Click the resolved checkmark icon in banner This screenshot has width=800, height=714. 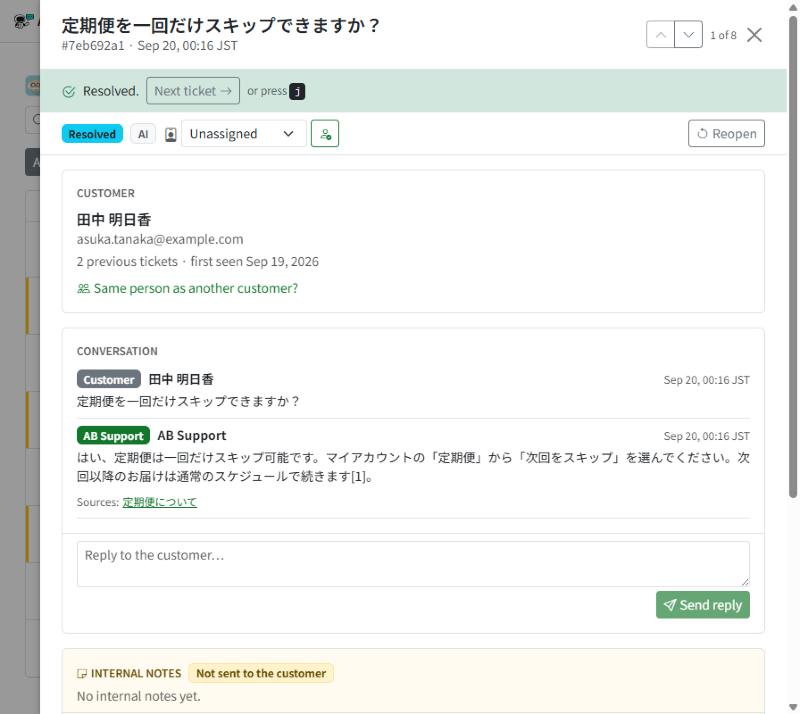(x=68, y=92)
